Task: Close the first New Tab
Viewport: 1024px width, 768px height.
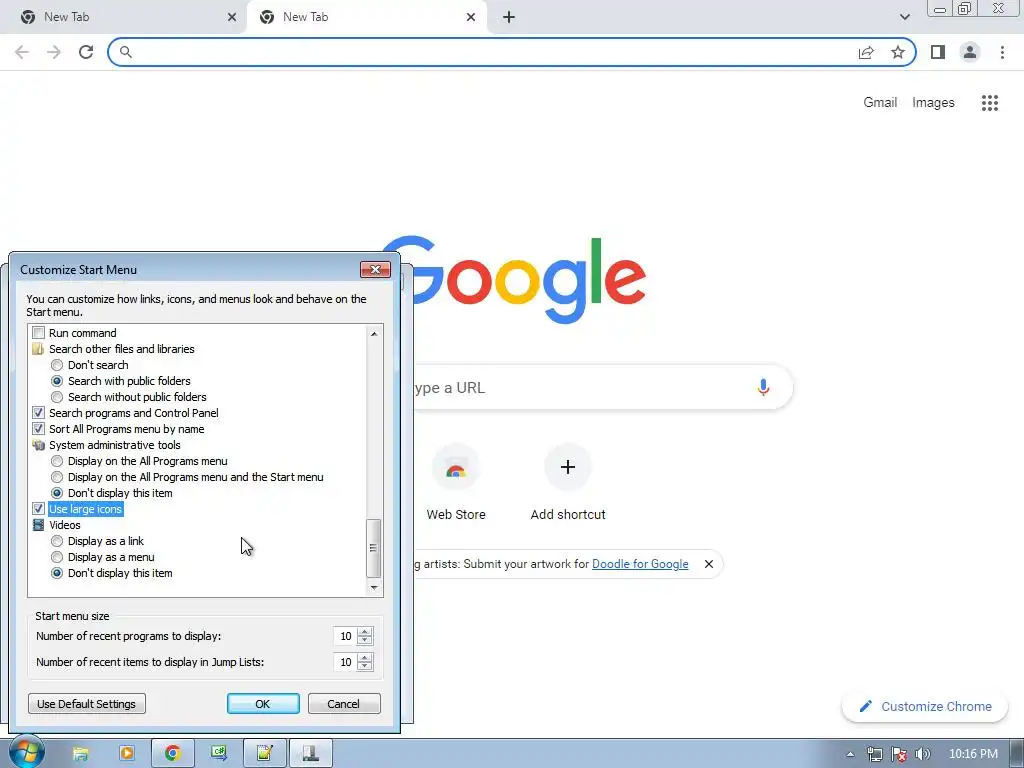Action: point(232,17)
